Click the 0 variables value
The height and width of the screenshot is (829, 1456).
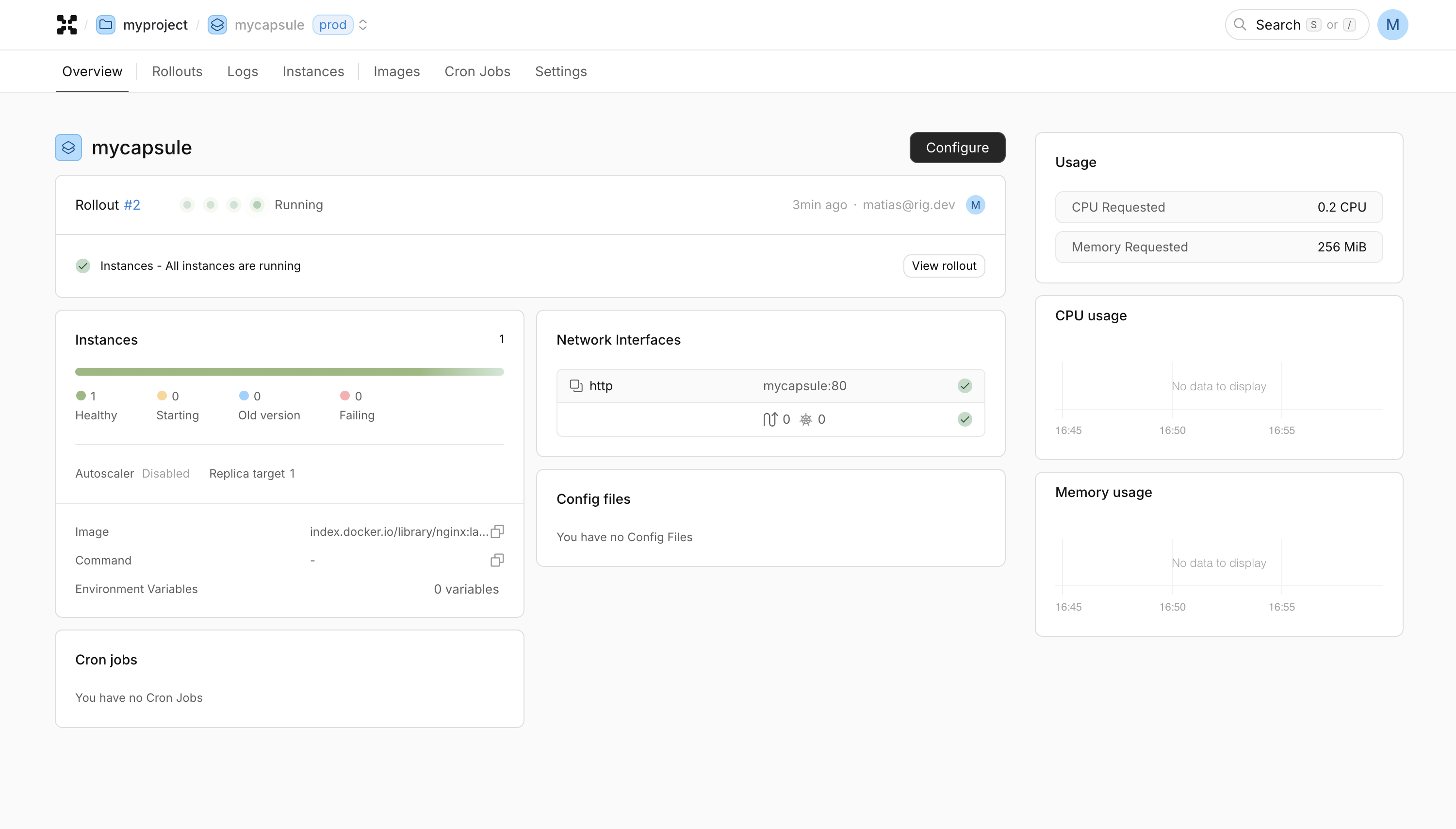(x=466, y=589)
